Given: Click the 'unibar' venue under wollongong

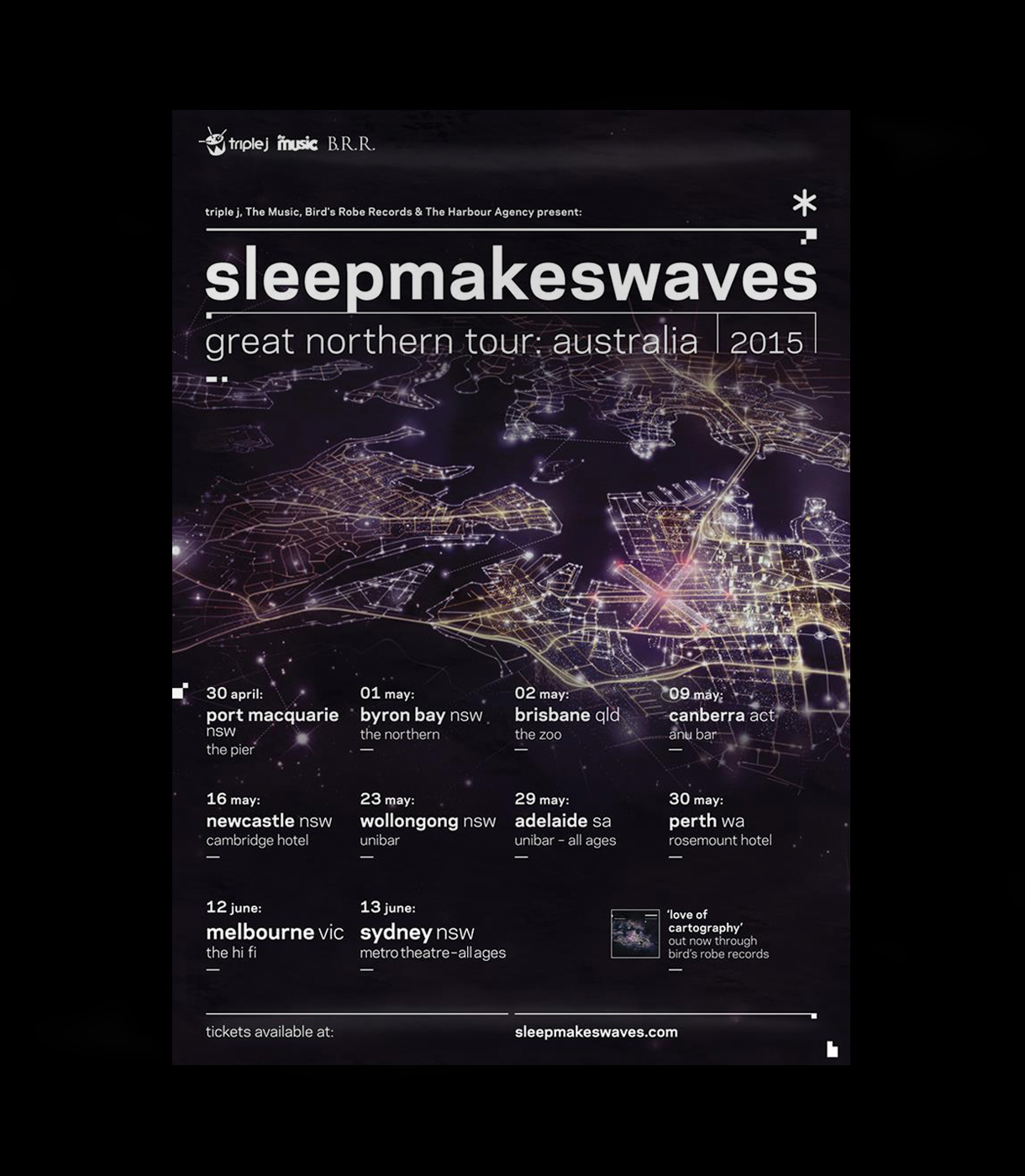Looking at the screenshot, I should coord(380,840).
